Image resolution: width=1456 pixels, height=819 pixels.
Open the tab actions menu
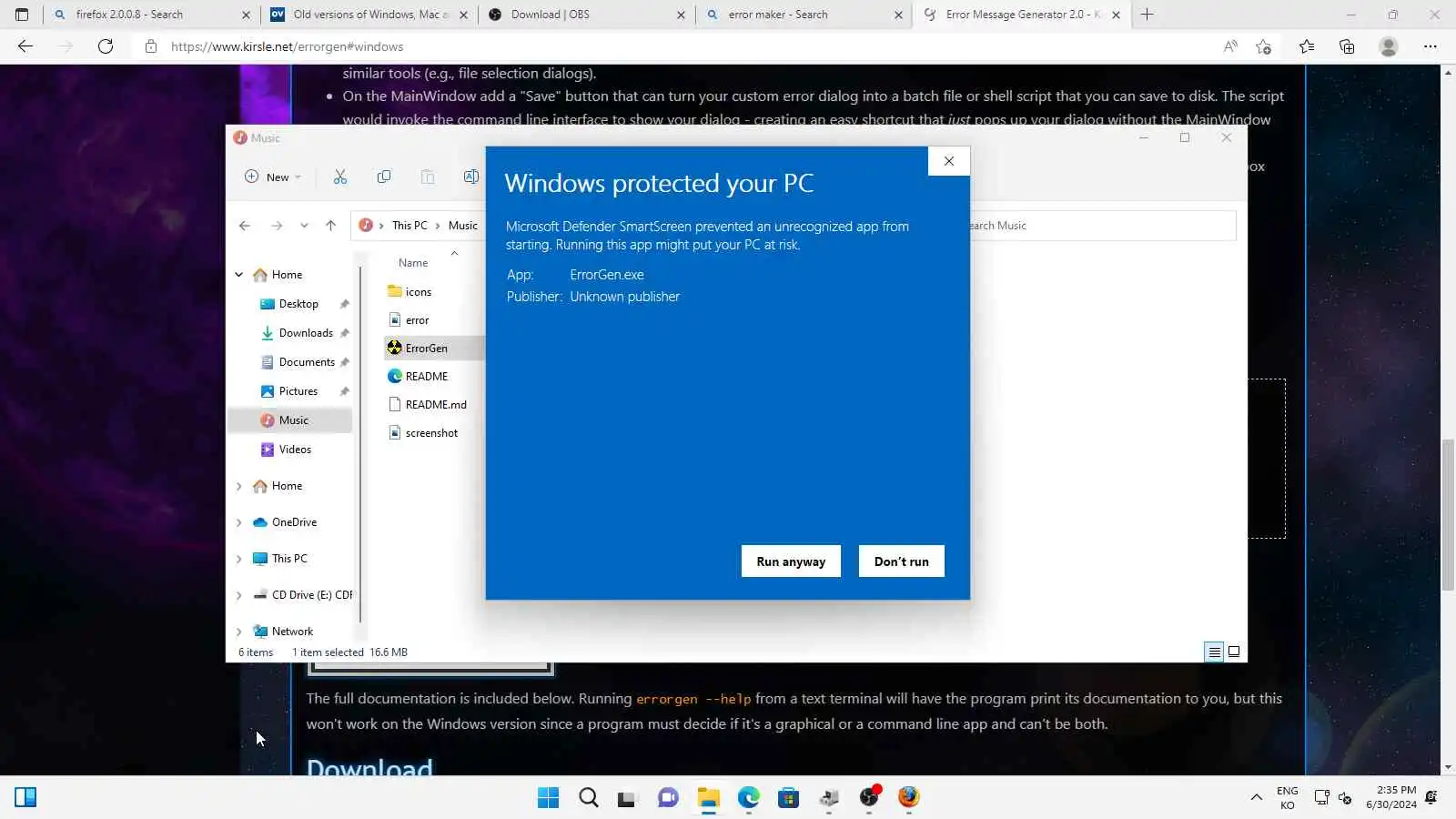(x=22, y=15)
